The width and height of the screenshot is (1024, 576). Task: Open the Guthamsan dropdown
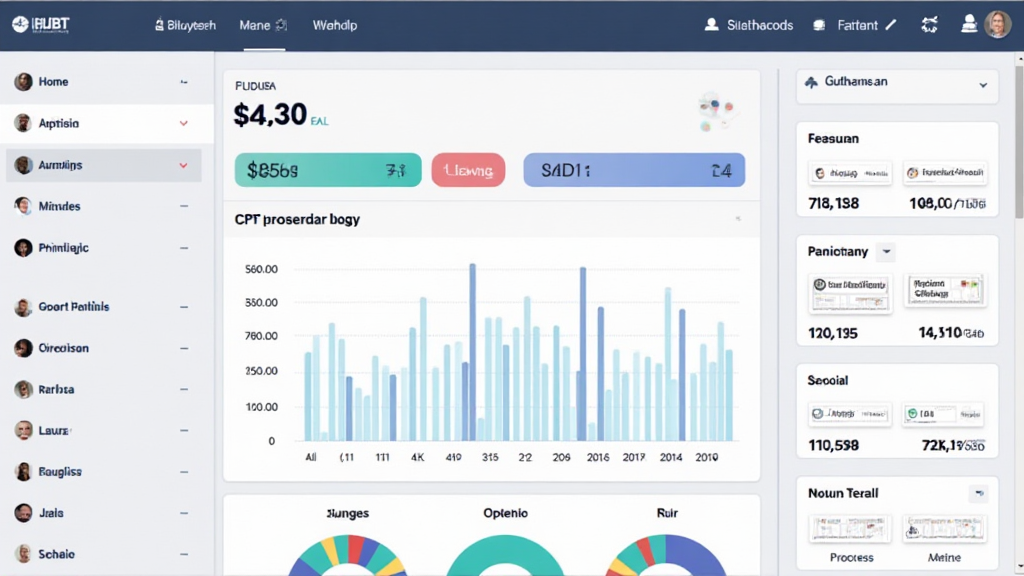tap(983, 85)
